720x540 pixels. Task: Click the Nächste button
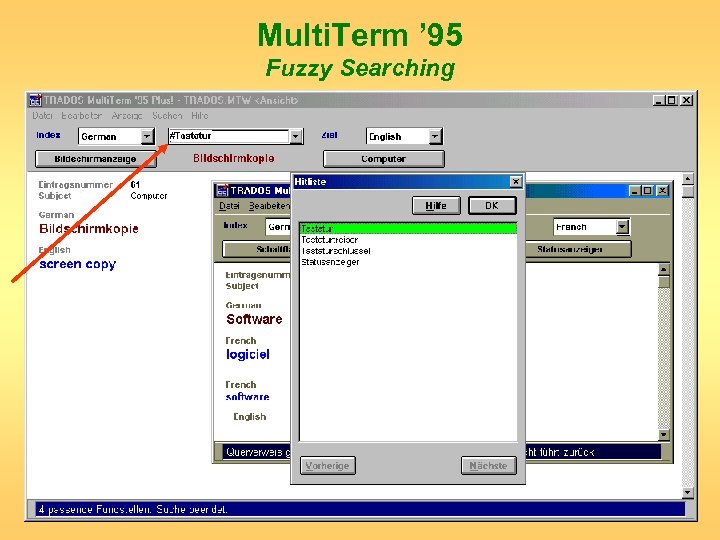point(489,466)
